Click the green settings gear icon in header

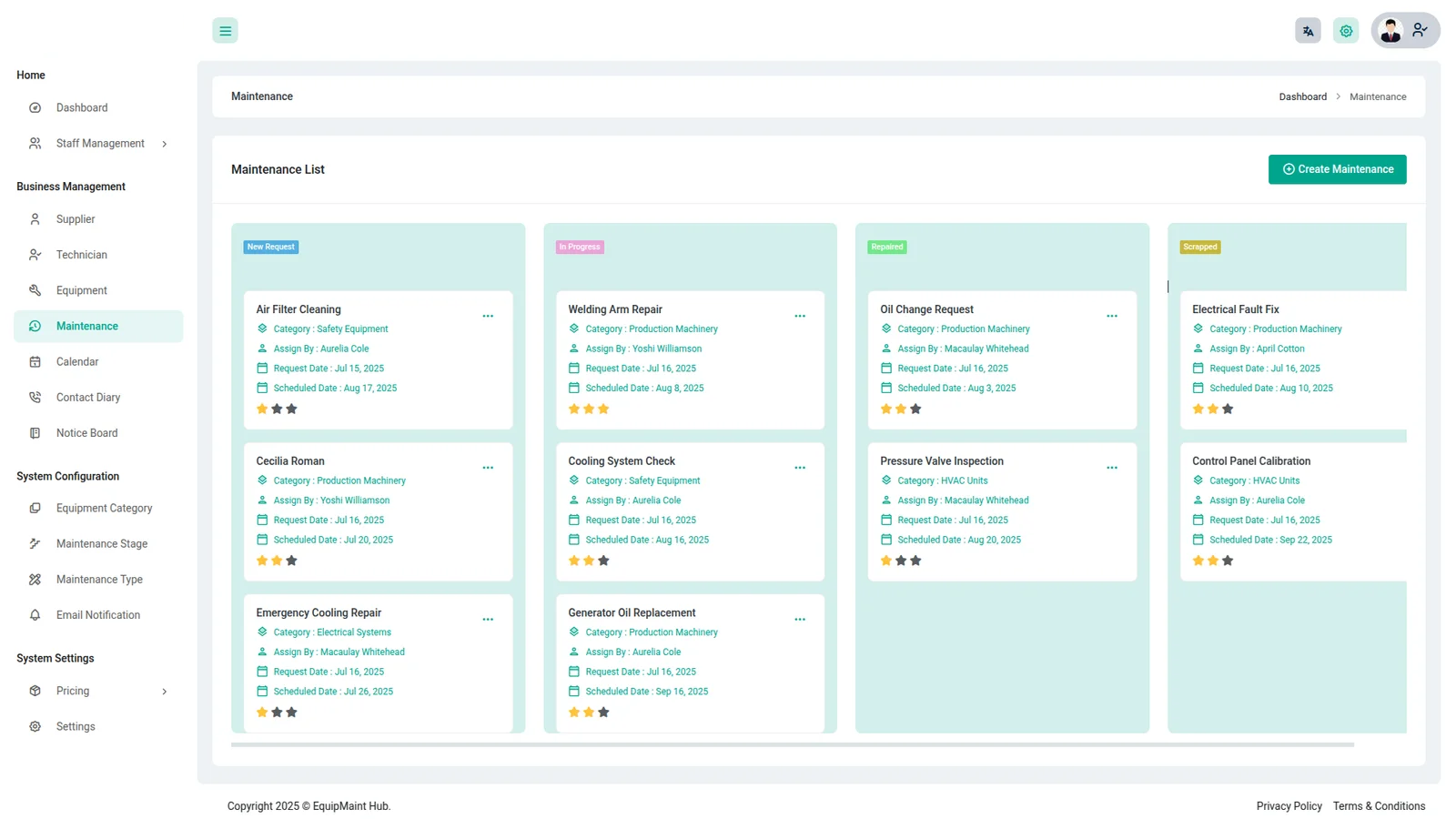(x=1345, y=31)
